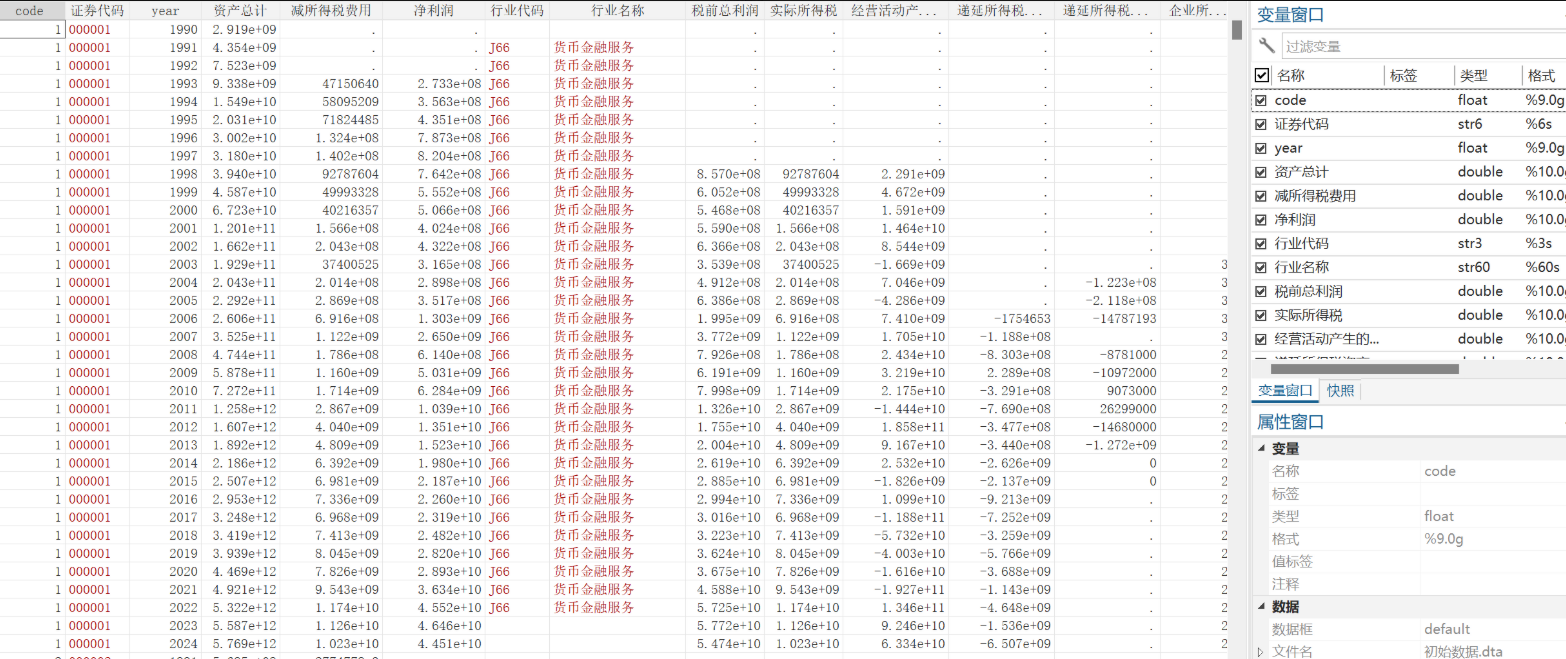Select the year variable name in variables list

point(1289,148)
